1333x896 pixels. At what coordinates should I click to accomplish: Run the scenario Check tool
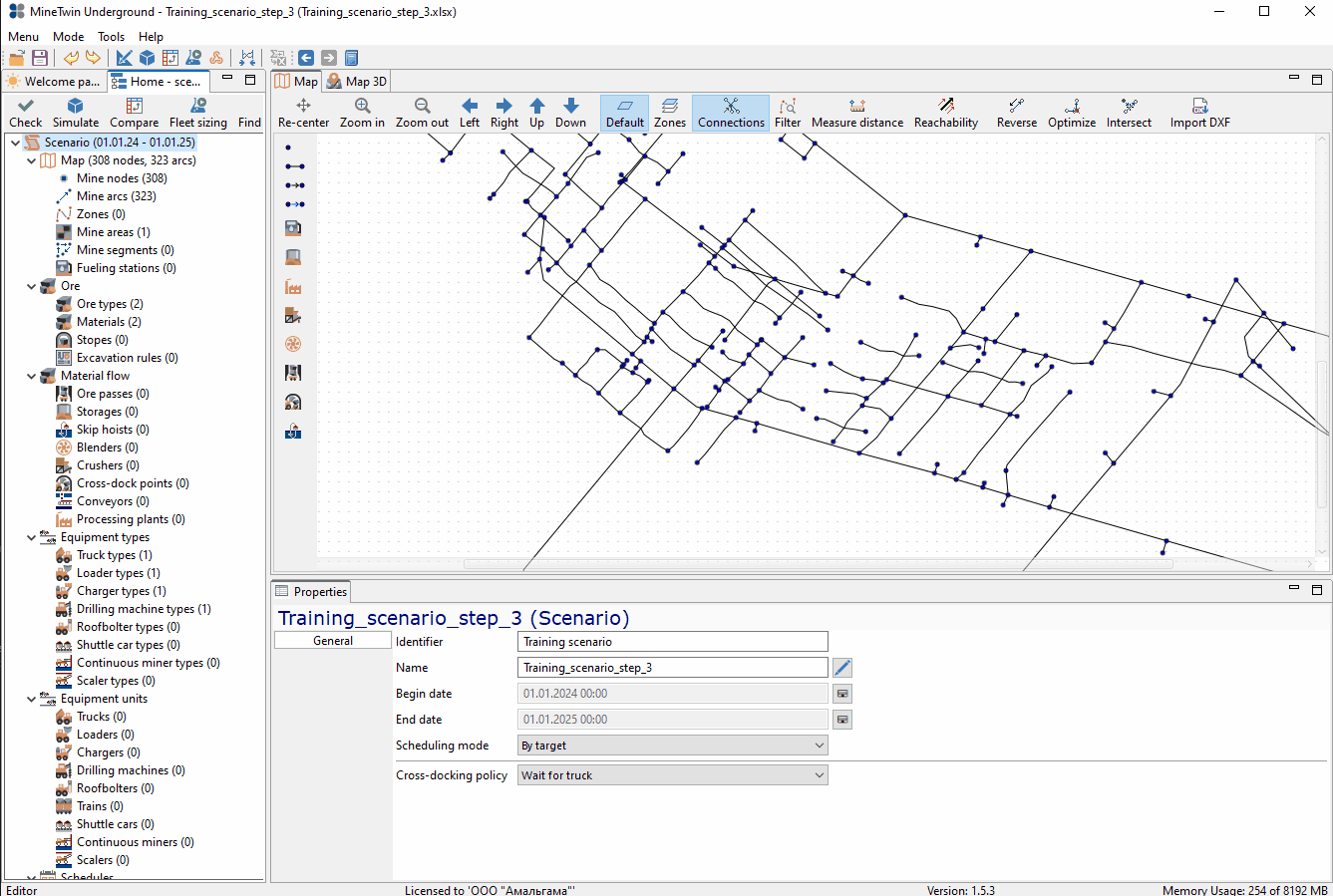26,113
